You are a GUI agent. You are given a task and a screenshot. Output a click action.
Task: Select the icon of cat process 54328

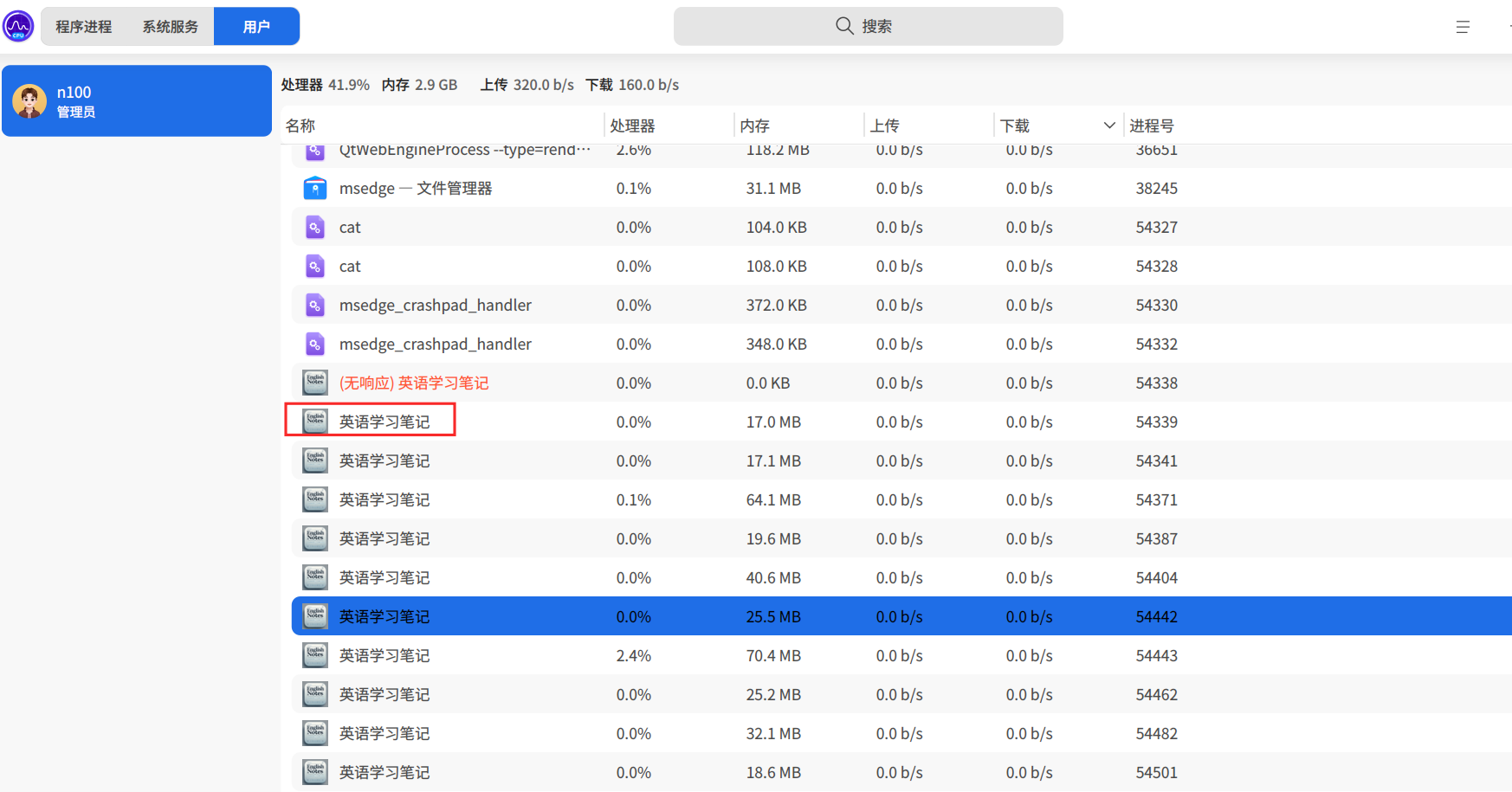pos(315,266)
